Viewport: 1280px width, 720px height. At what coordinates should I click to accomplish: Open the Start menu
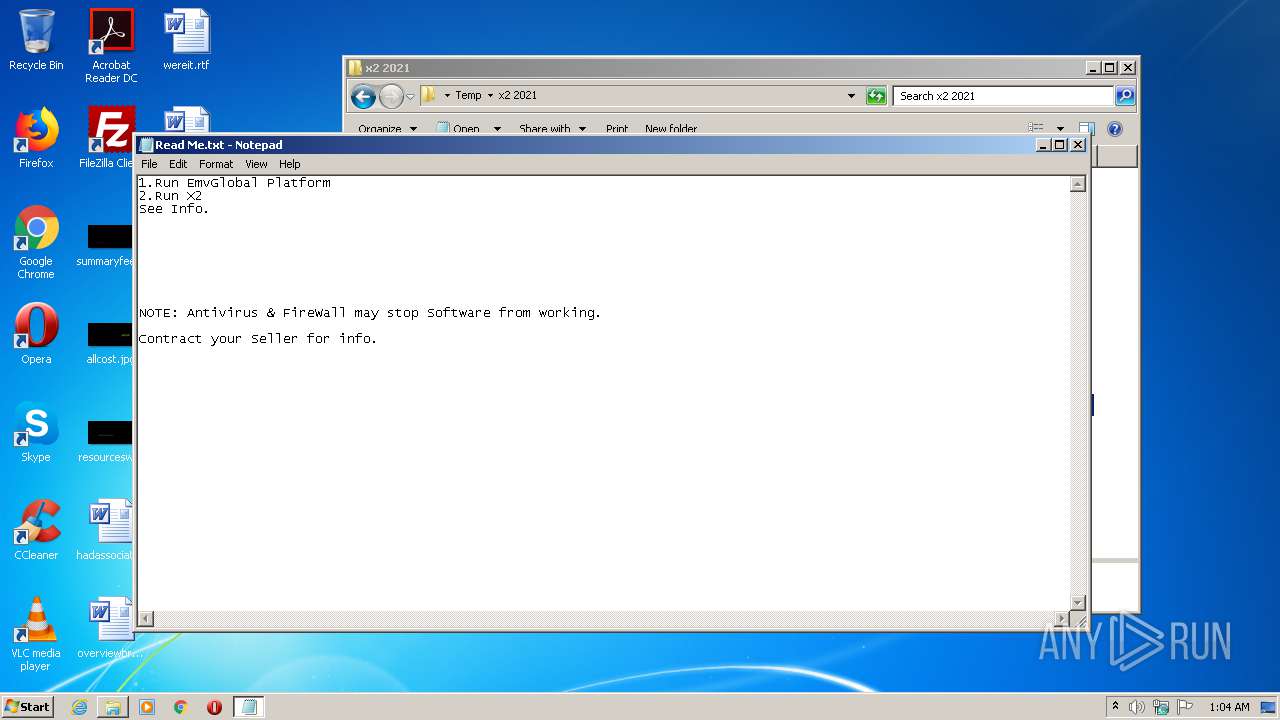[28, 707]
